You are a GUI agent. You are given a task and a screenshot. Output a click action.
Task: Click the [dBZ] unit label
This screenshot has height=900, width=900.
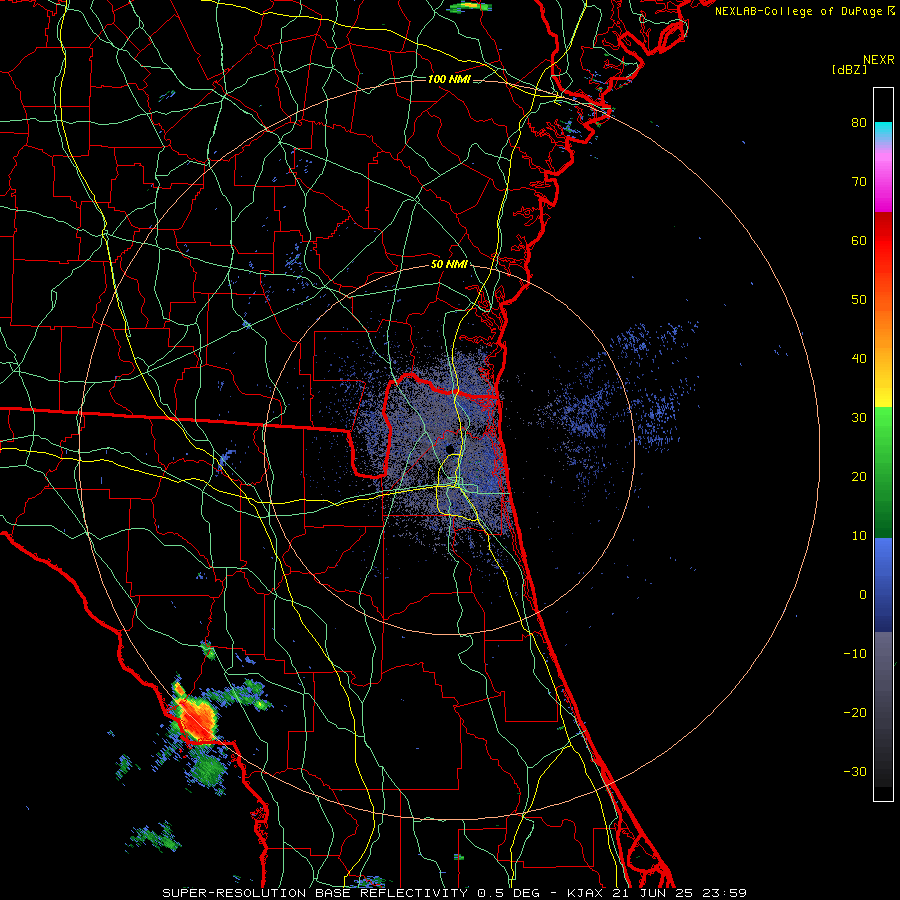pyautogui.click(x=849, y=69)
